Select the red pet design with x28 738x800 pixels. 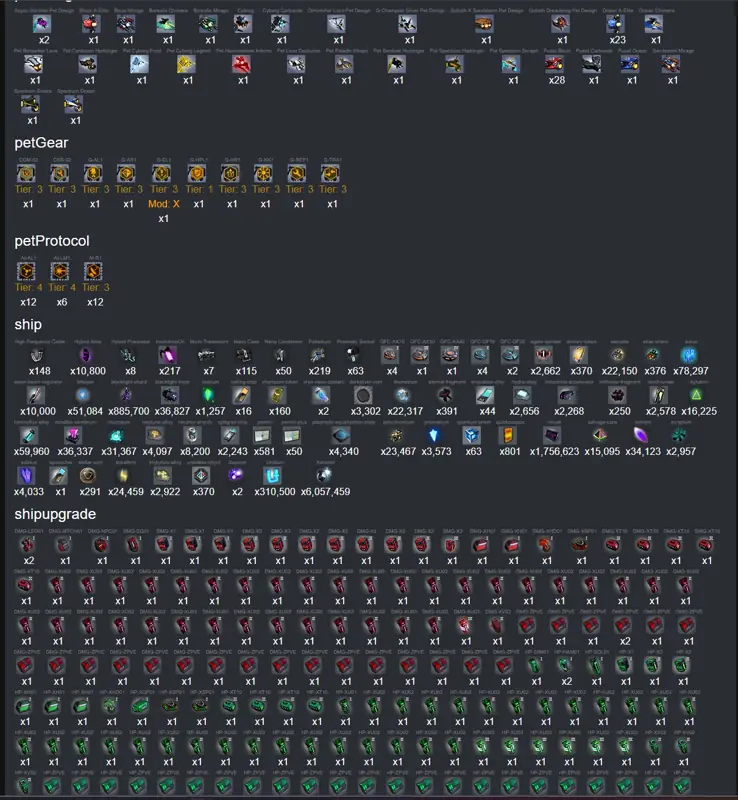click(x=555, y=64)
